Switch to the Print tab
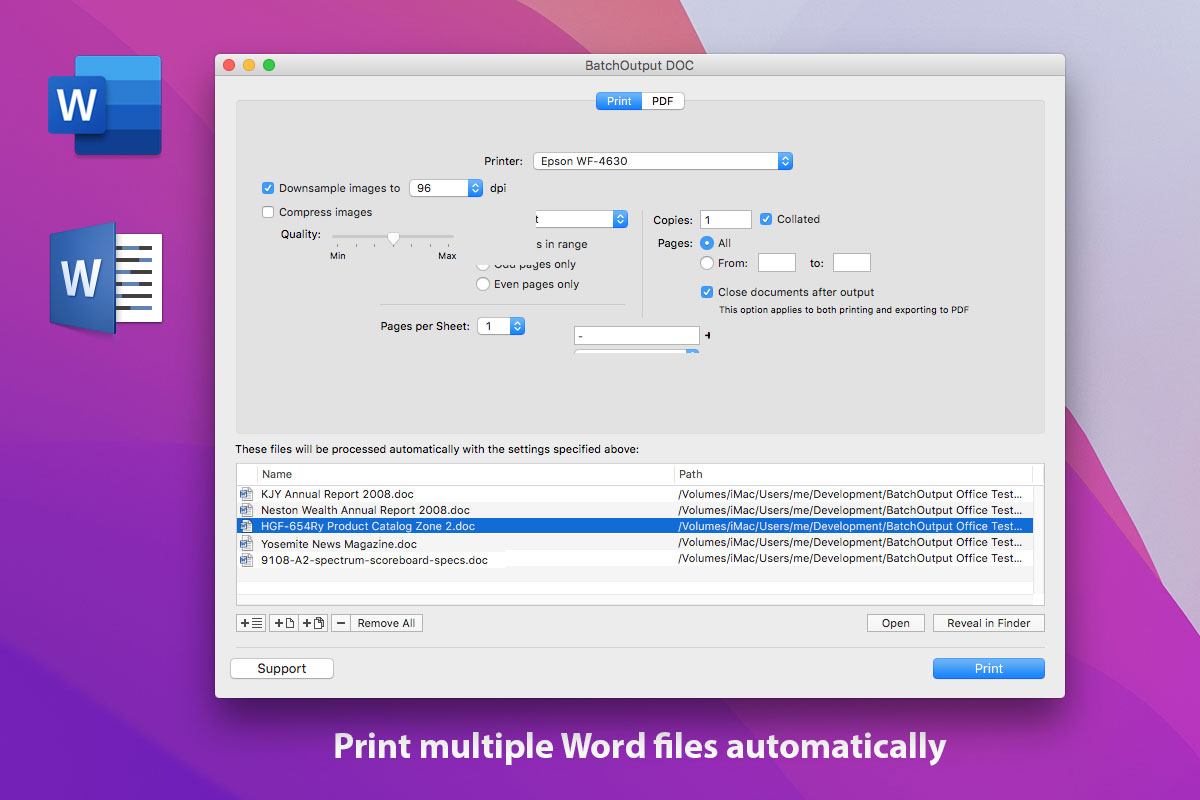Image resolution: width=1200 pixels, height=800 pixels. [619, 101]
